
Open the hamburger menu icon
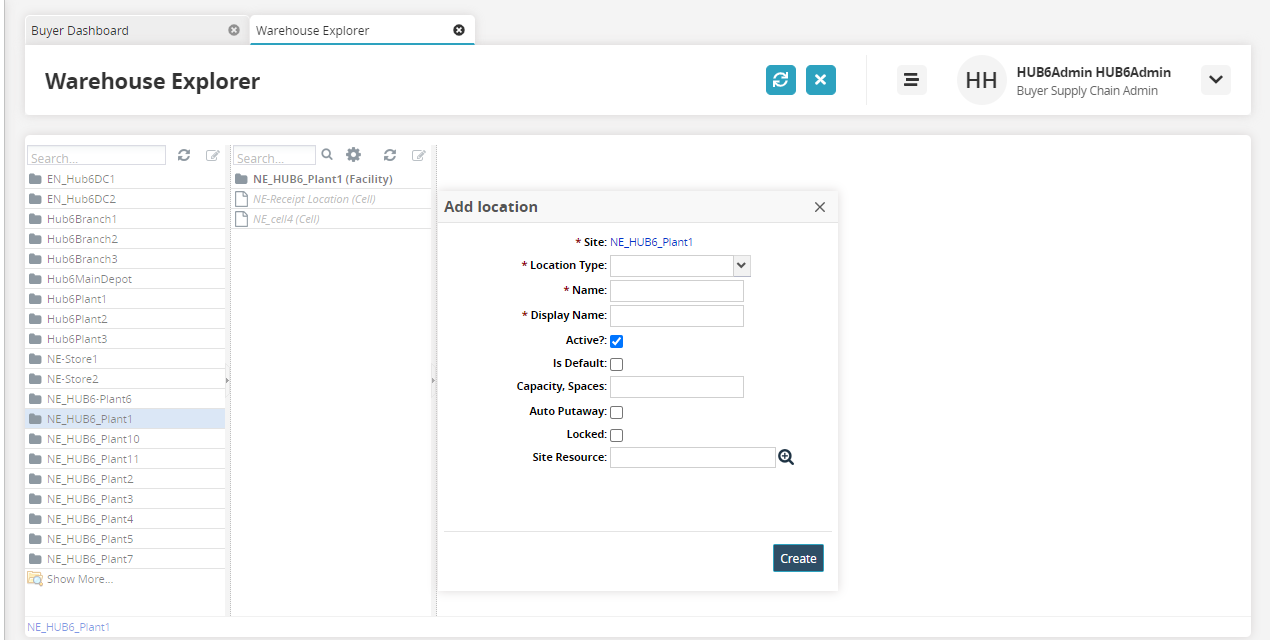(911, 80)
